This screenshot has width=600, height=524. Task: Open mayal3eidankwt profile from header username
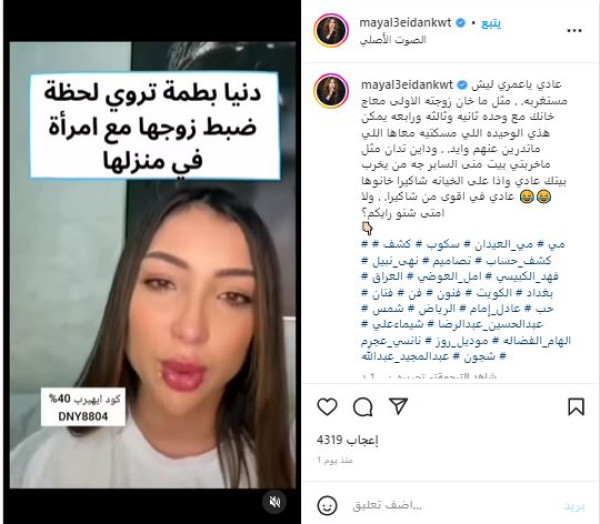click(405, 23)
